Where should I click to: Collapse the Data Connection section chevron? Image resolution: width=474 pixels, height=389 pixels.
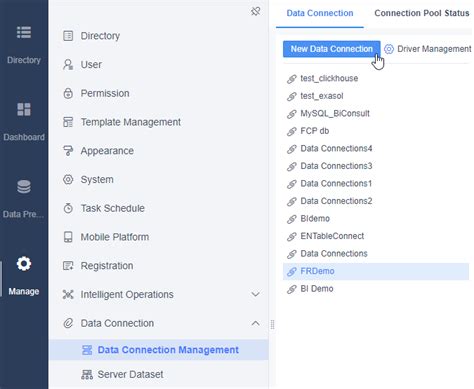(x=255, y=323)
